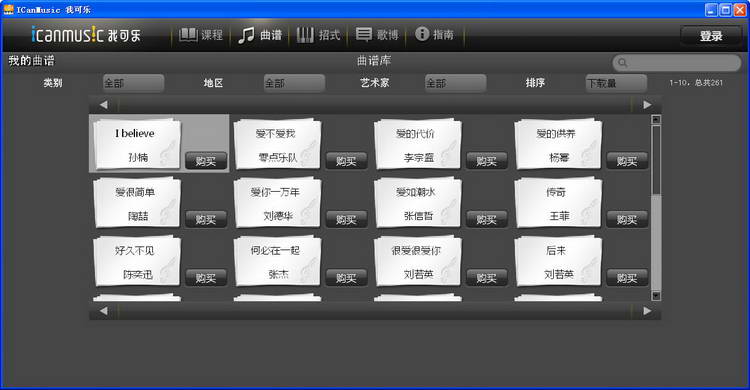Click the search box in 曲谱库

click(x=676, y=62)
